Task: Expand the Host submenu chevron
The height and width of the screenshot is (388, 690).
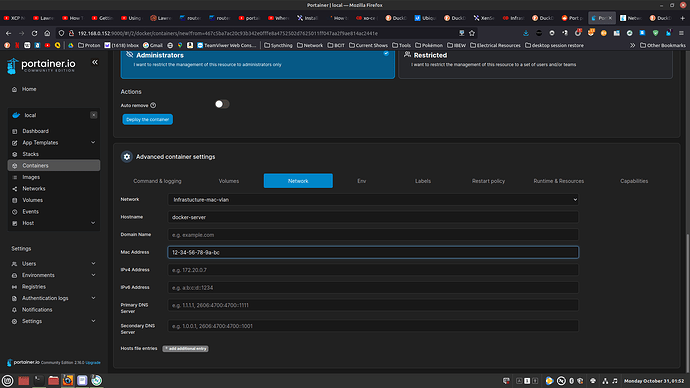Action: pos(93,223)
